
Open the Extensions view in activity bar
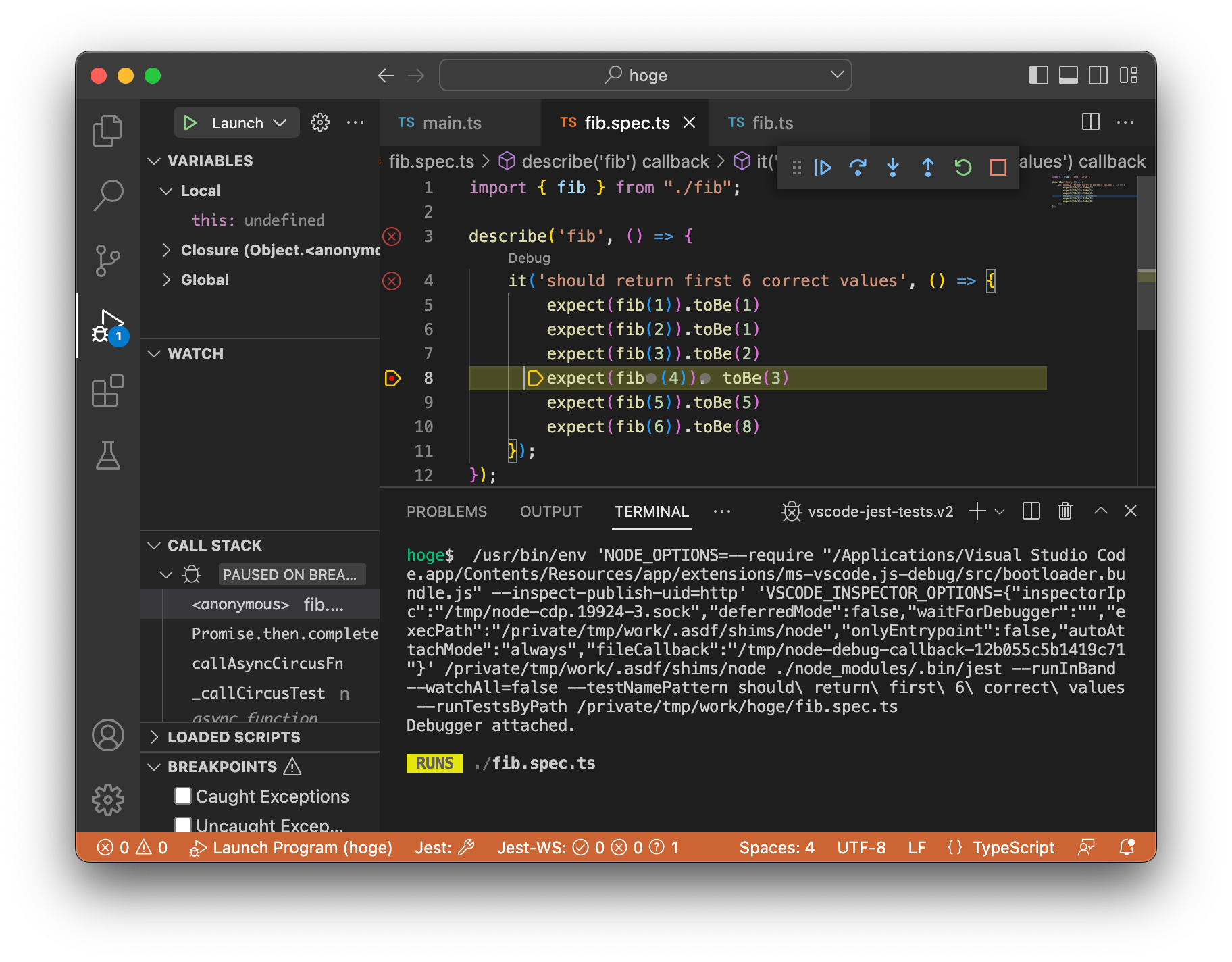pos(108,391)
